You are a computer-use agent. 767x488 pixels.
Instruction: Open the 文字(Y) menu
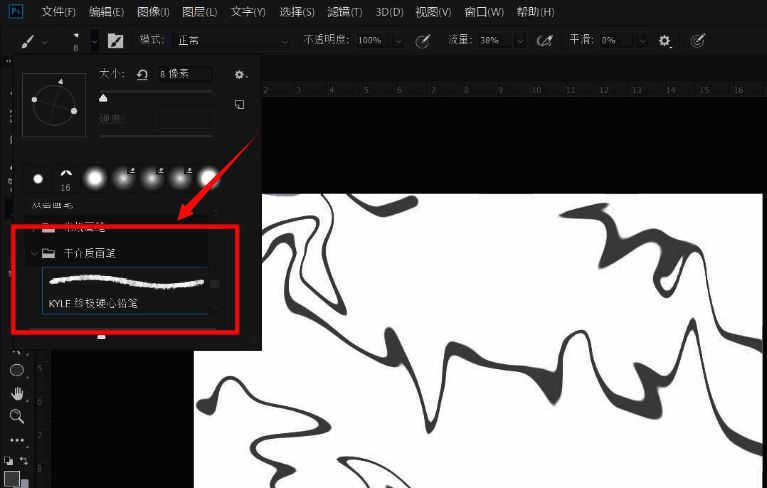[x=248, y=12]
